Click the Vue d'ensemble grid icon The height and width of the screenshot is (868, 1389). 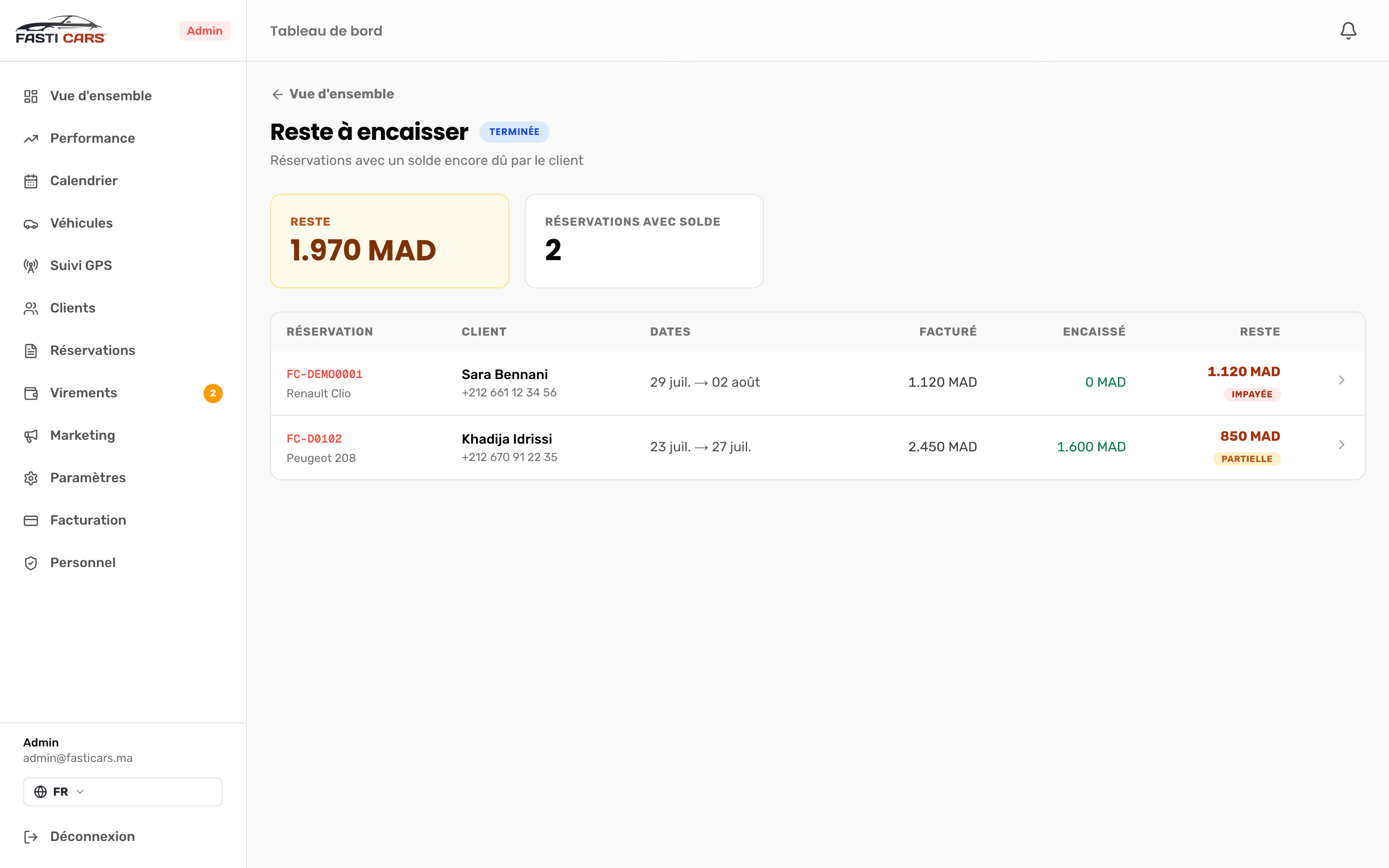click(x=31, y=96)
